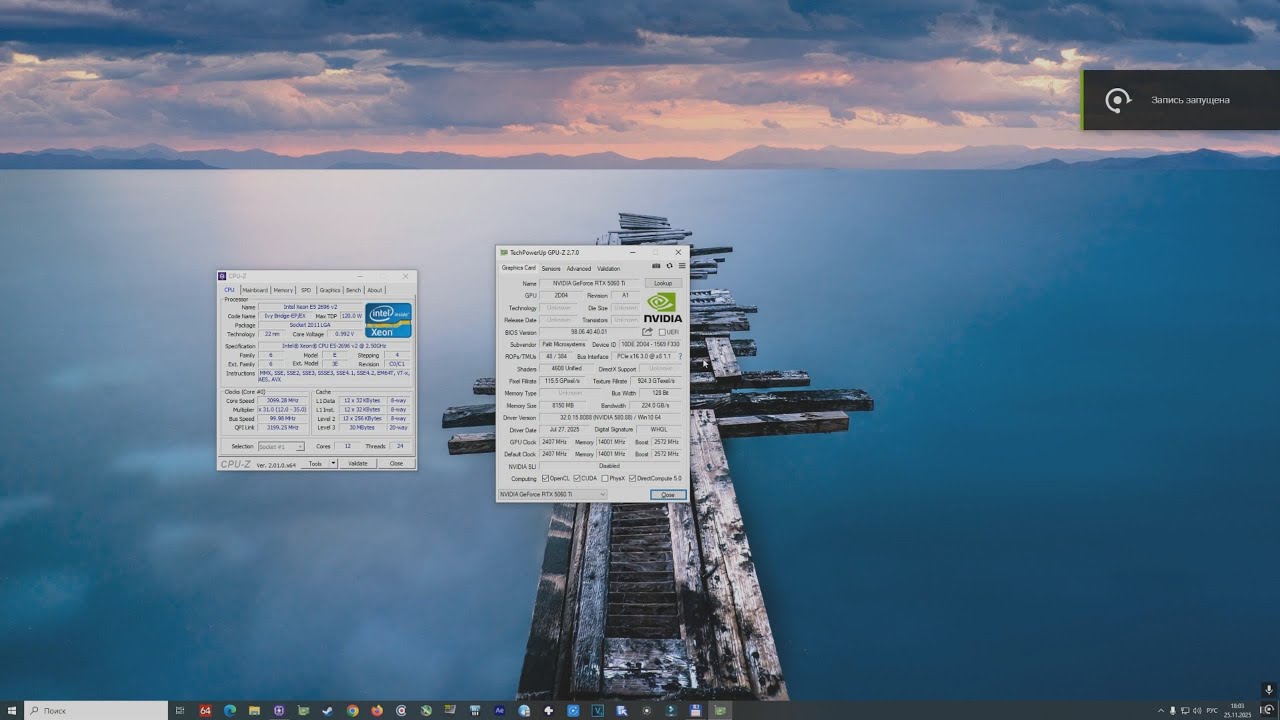Image resolution: width=1280 pixels, height=720 pixels.
Task: Click the GPU-Z screenshot camera icon
Action: pos(656,266)
